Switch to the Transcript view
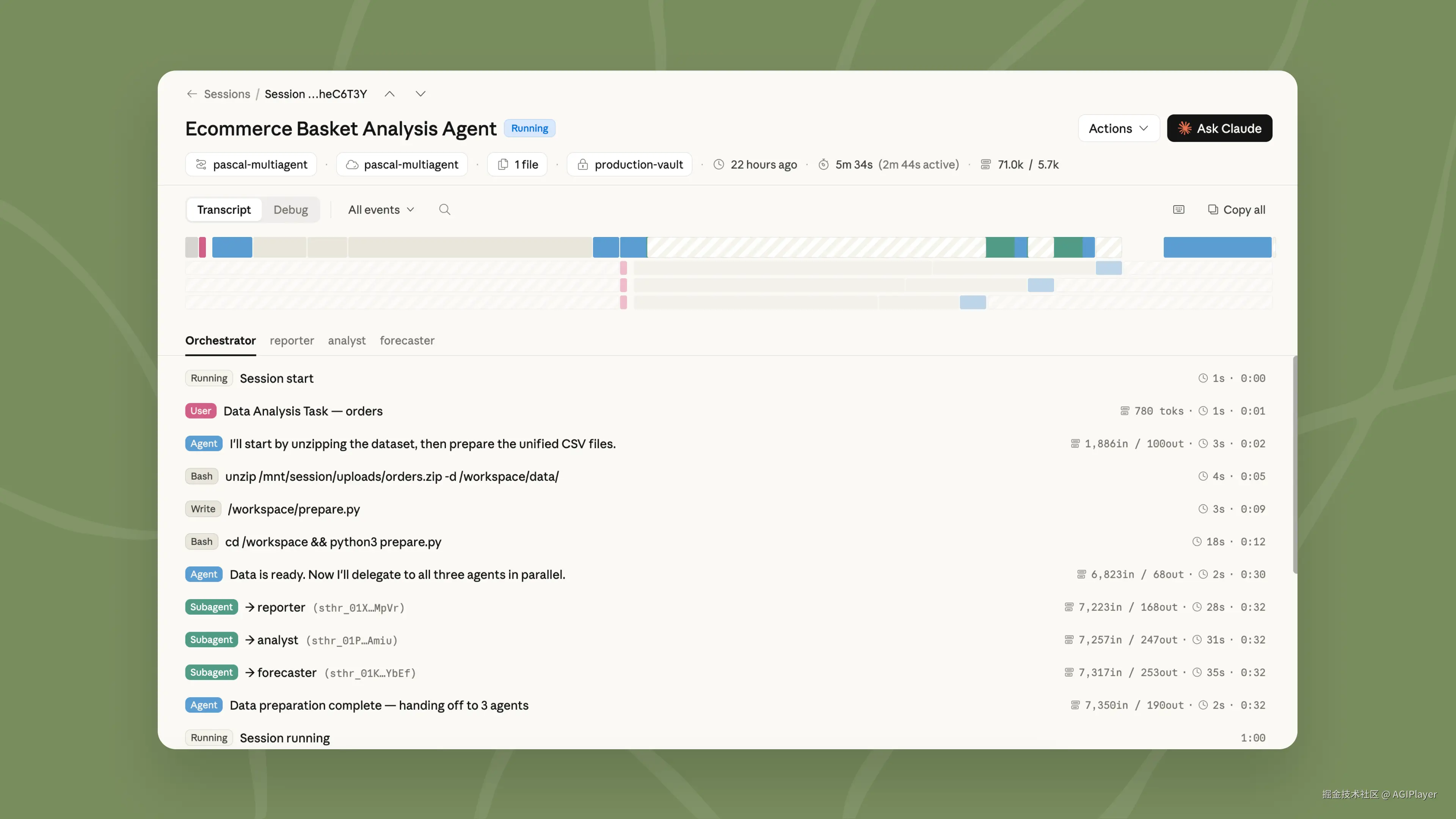The width and height of the screenshot is (1456, 819). pyautogui.click(x=224, y=210)
